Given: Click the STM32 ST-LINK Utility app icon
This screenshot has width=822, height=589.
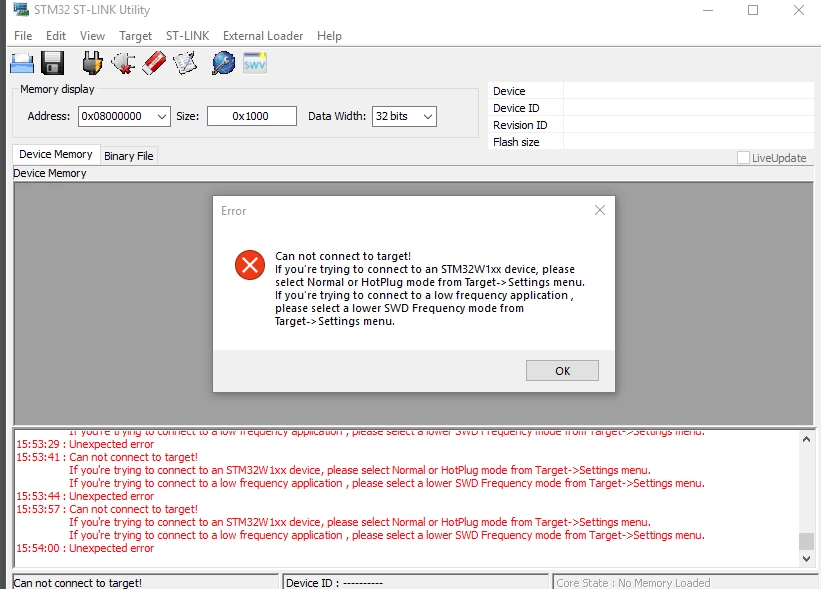Looking at the screenshot, I should coord(21,9).
